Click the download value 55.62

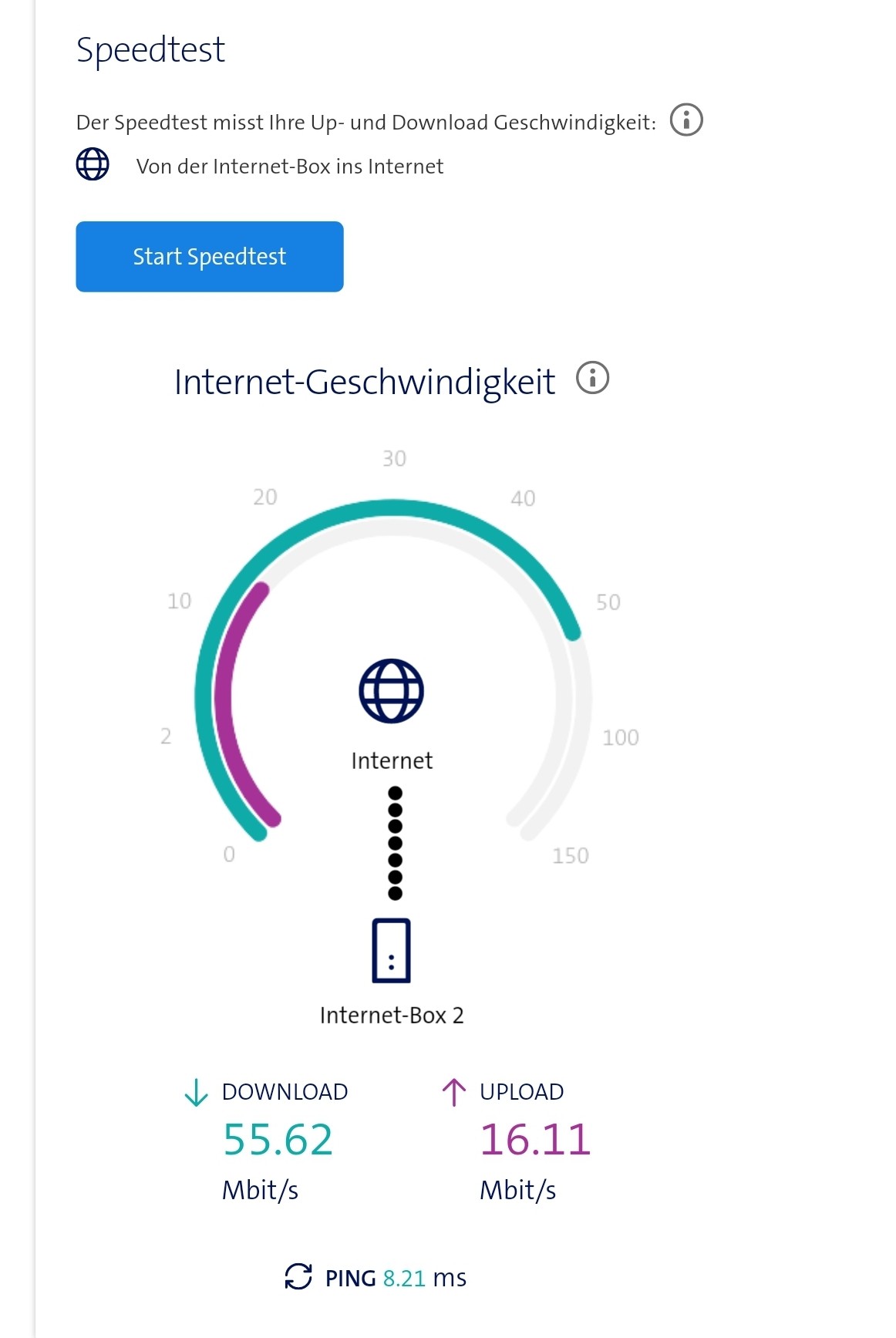[x=278, y=1139]
